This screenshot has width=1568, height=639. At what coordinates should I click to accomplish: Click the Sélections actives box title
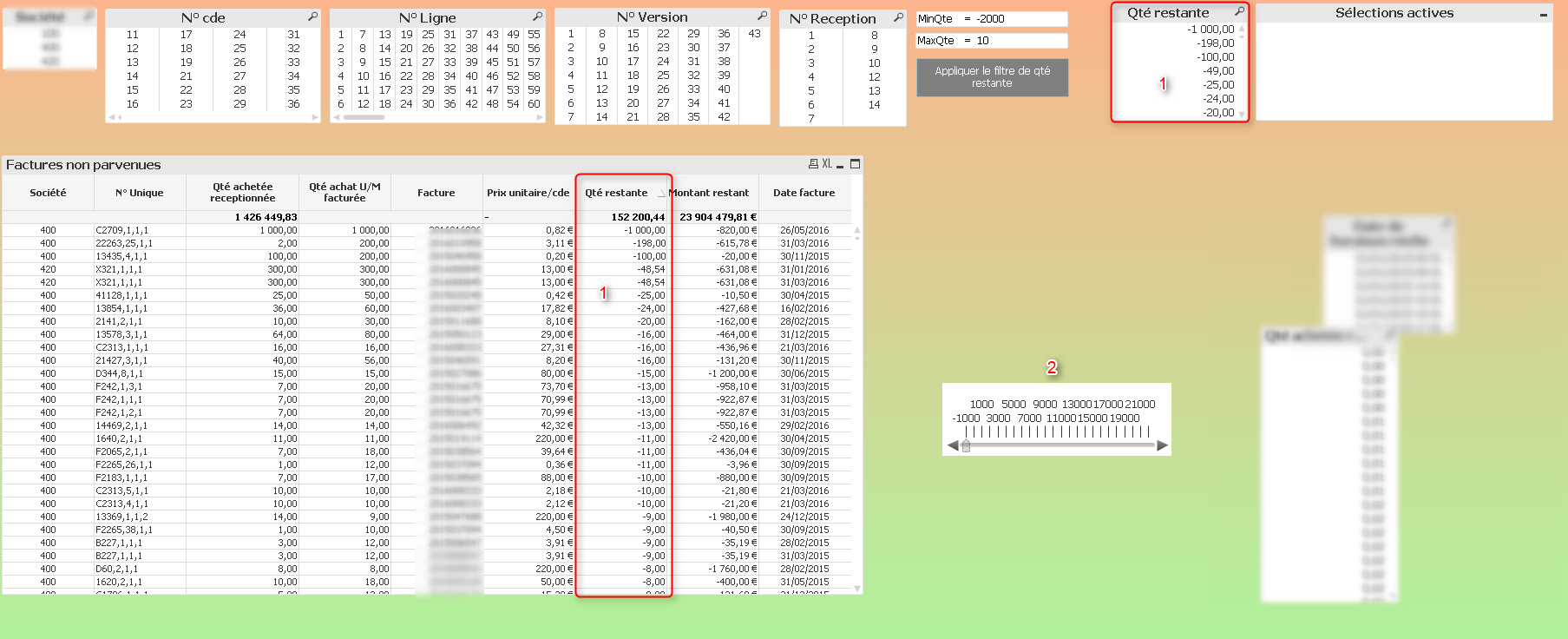click(1394, 13)
